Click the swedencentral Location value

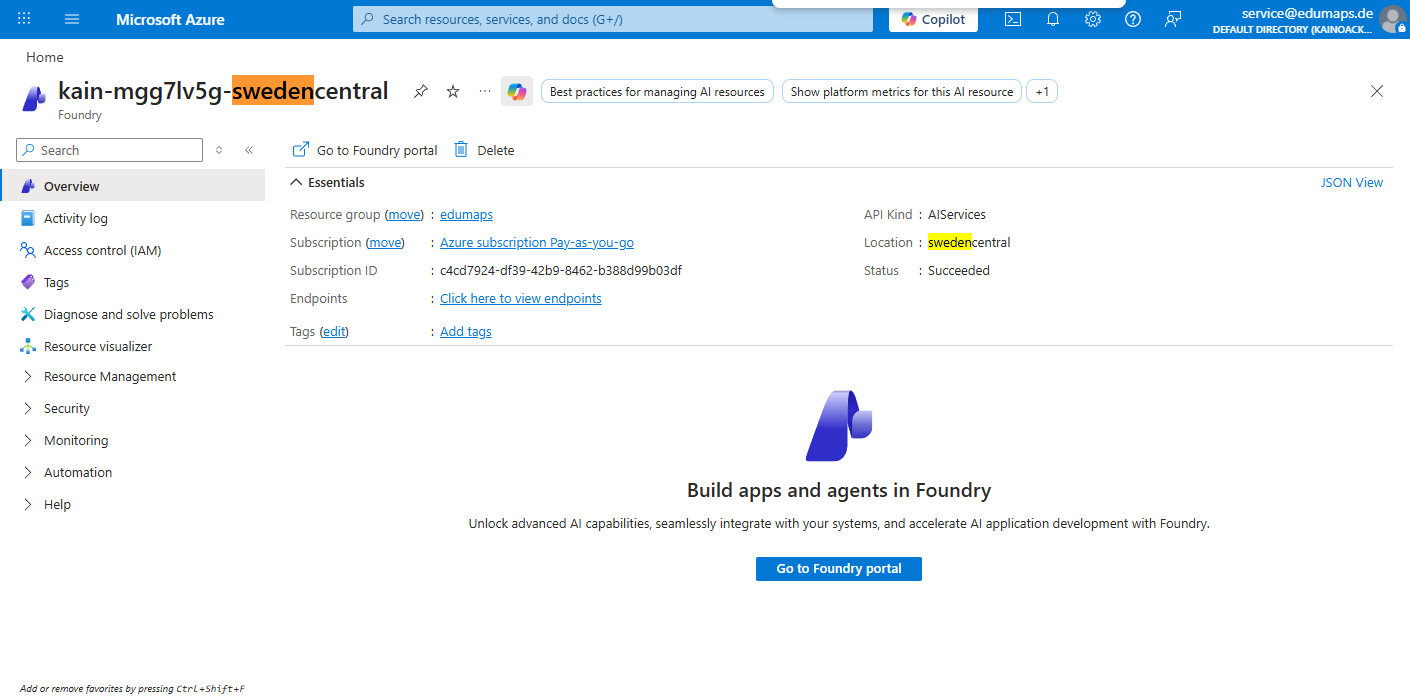969,243
